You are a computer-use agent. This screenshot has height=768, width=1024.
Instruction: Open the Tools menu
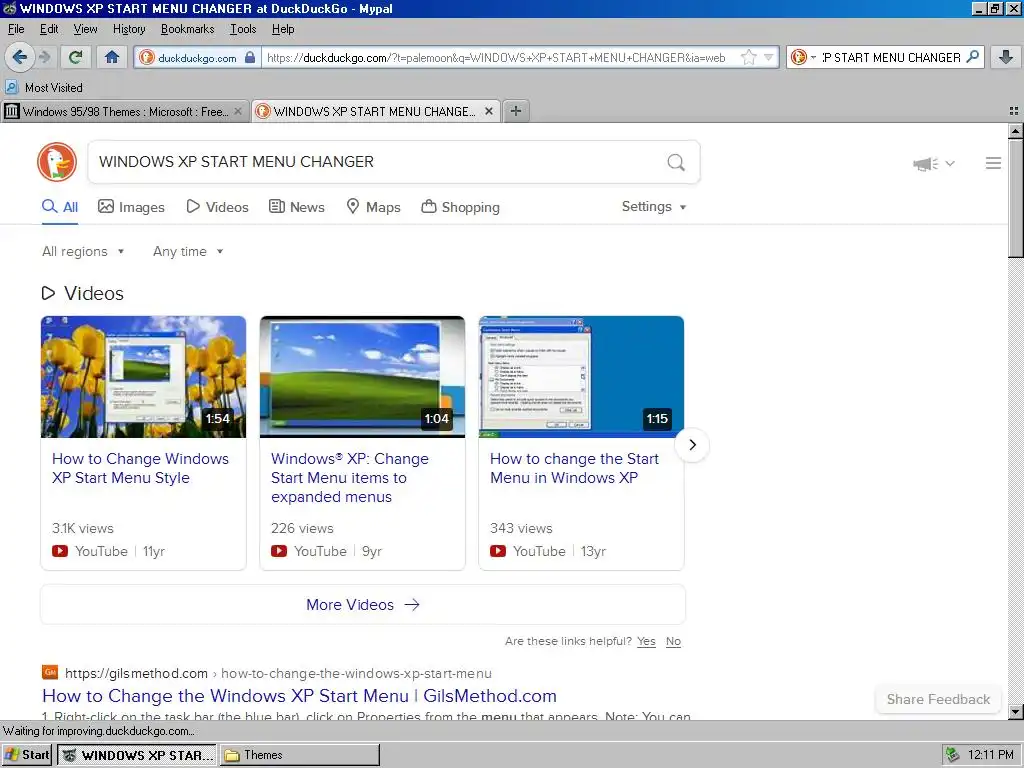click(243, 29)
